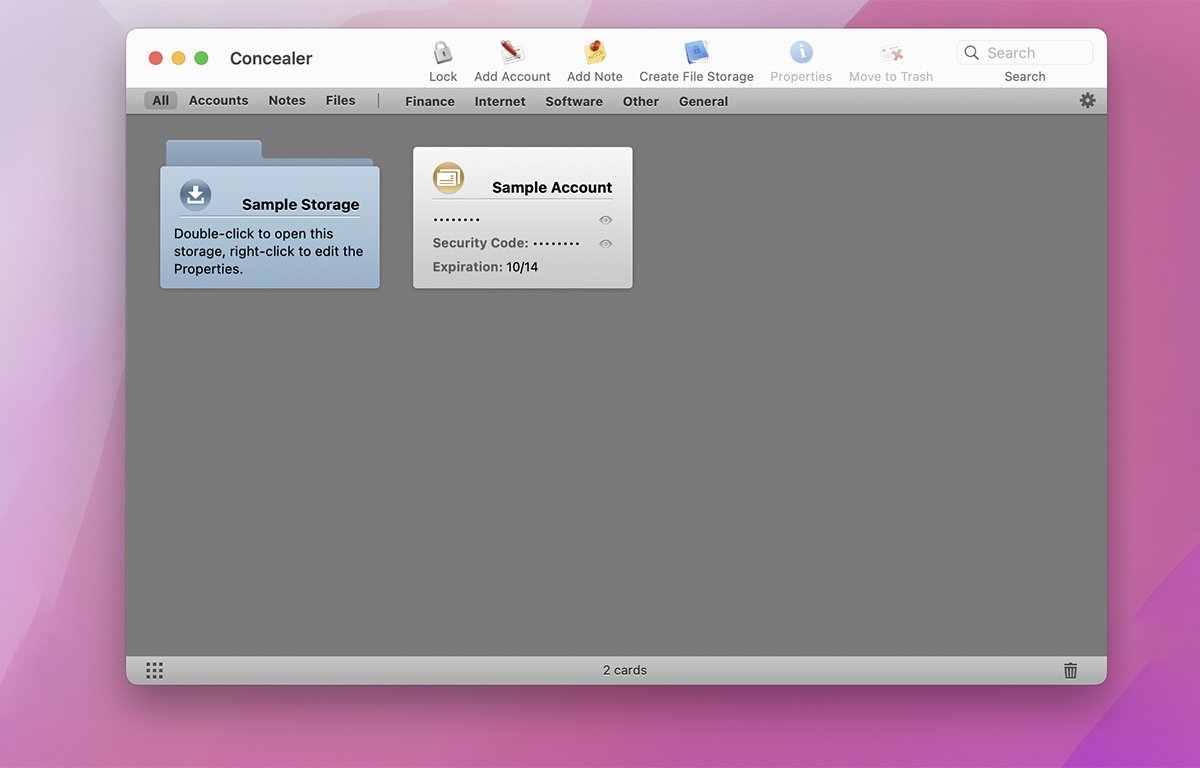This screenshot has width=1200, height=768.
Task: Click the Concealer window title
Action: pos(271,58)
